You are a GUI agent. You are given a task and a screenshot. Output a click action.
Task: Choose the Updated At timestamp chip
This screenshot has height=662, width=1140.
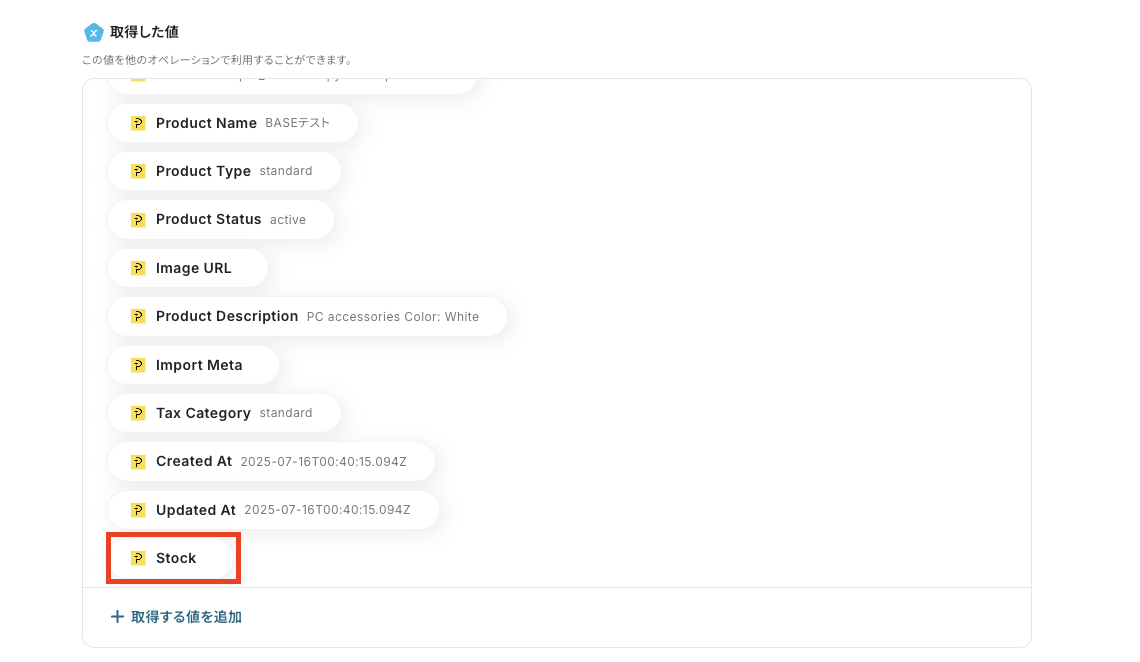(x=273, y=510)
